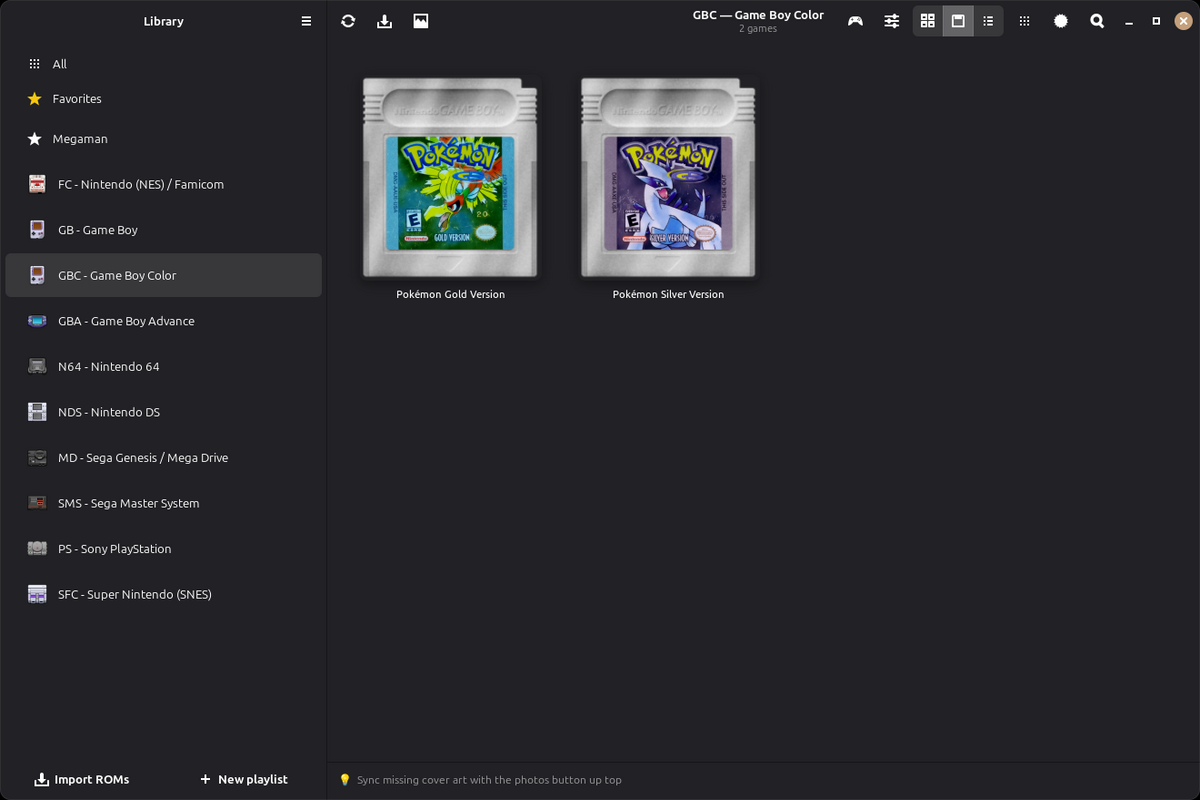Select MD - Sega Genesis / Mega Drive
This screenshot has width=1200, height=800.
163,458
